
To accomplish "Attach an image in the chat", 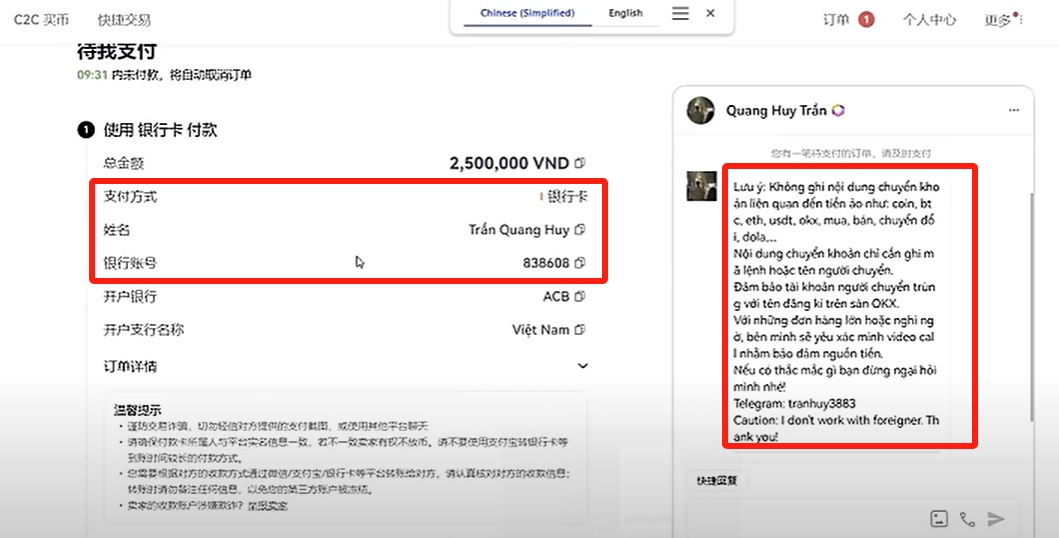I will coord(938,518).
